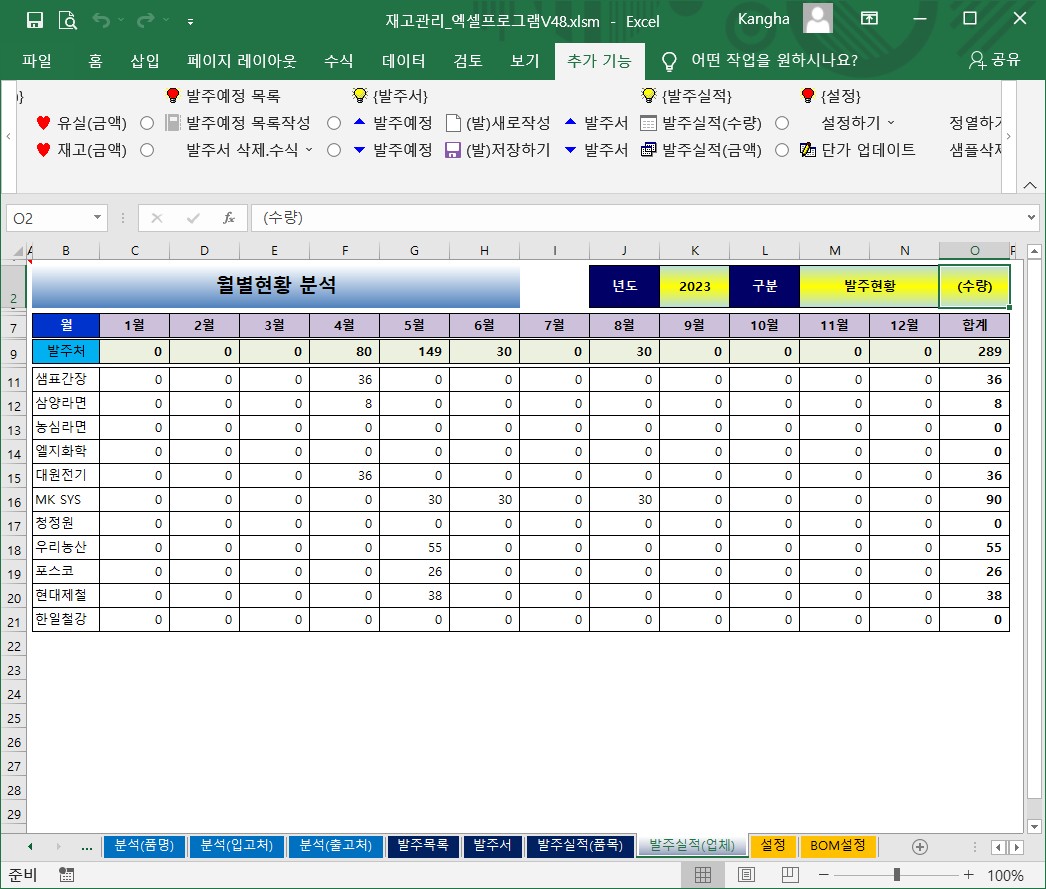Open Ribbon Display Options icon

pos(869,18)
